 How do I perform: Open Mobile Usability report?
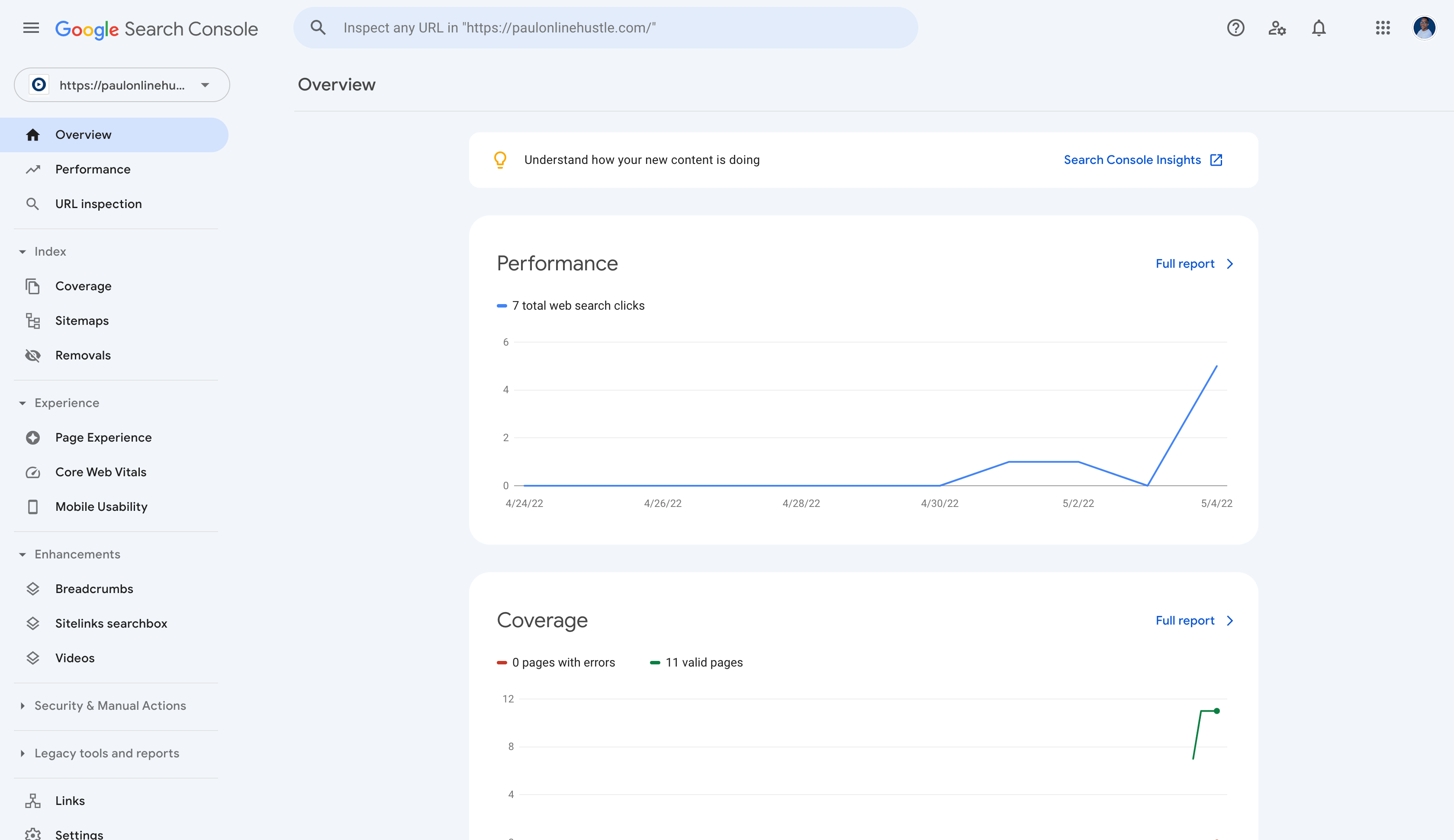[x=114, y=507]
